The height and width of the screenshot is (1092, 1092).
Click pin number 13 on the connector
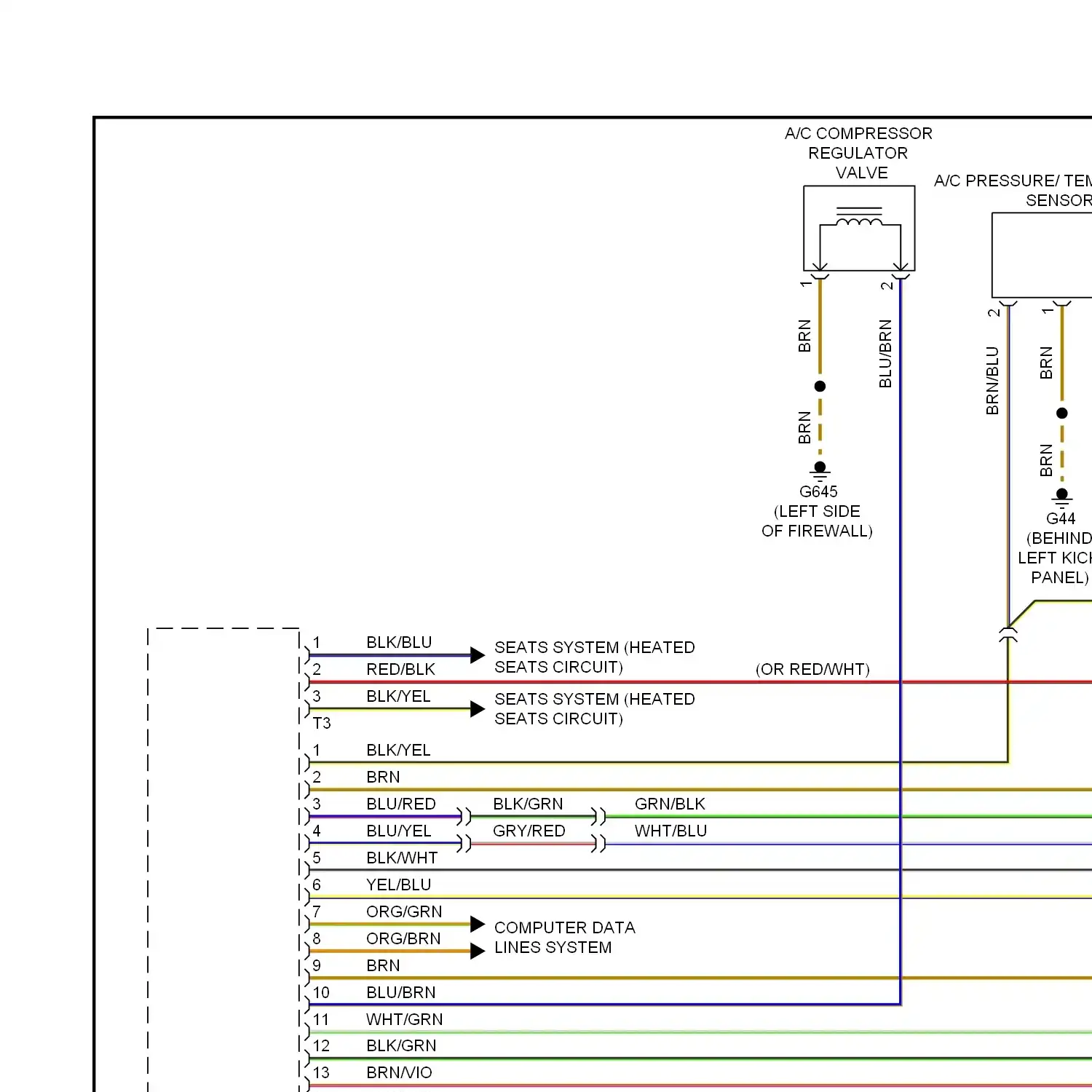[321, 1072]
